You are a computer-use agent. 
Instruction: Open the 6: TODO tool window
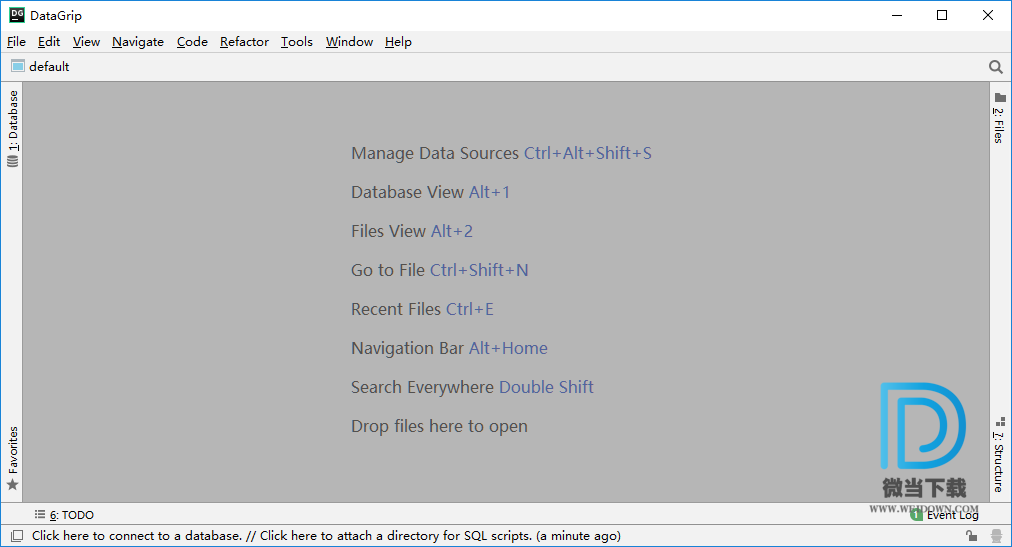pyautogui.click(x=72, y=515)
